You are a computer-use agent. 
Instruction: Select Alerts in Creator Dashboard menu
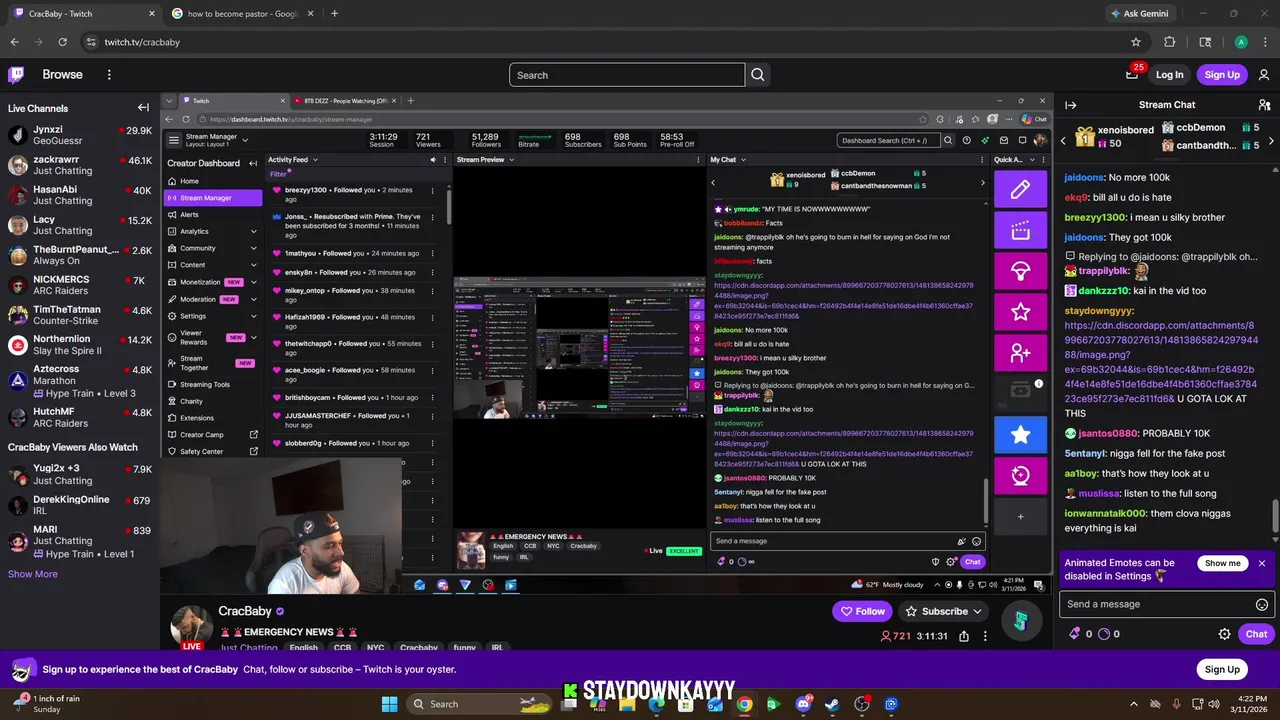click(x=212, y=215)
